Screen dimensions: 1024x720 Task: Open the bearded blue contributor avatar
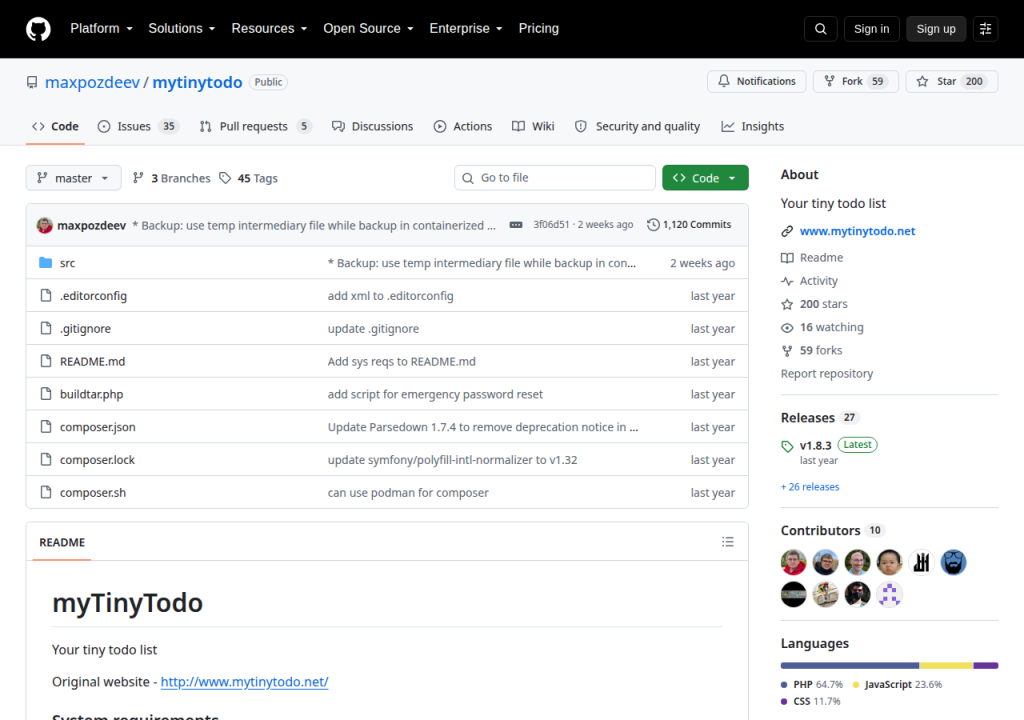pos(953,562)
